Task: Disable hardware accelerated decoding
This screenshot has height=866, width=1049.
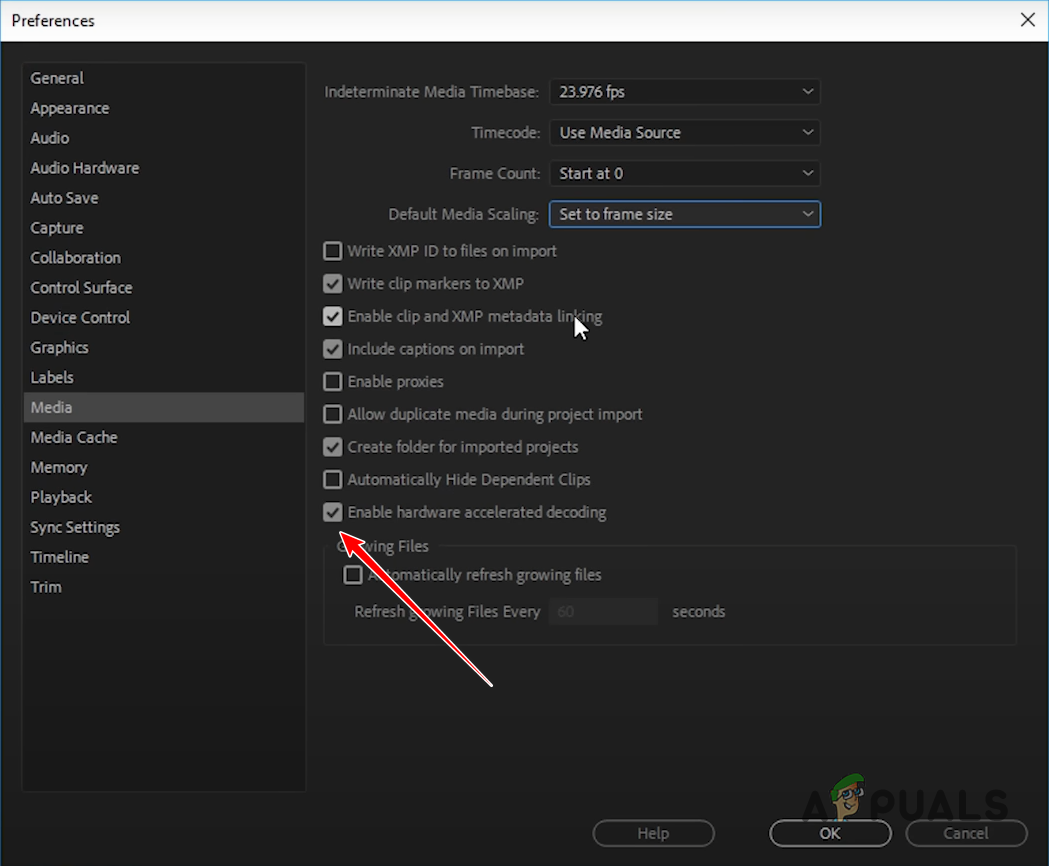Action: tap(332, 512)
